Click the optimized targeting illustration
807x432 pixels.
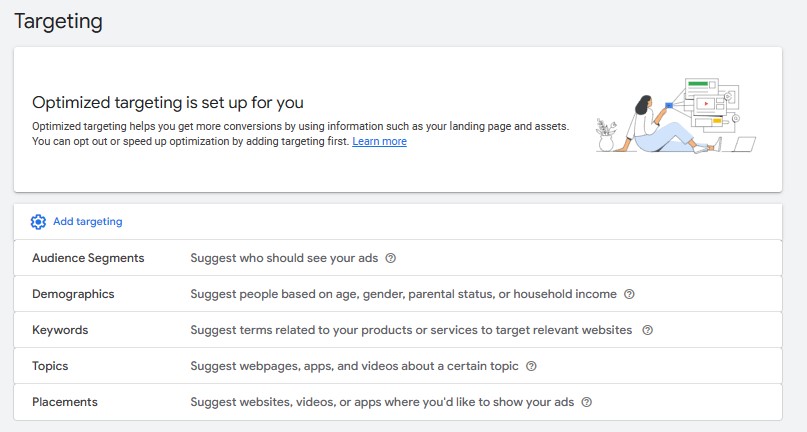coord(674,116)
